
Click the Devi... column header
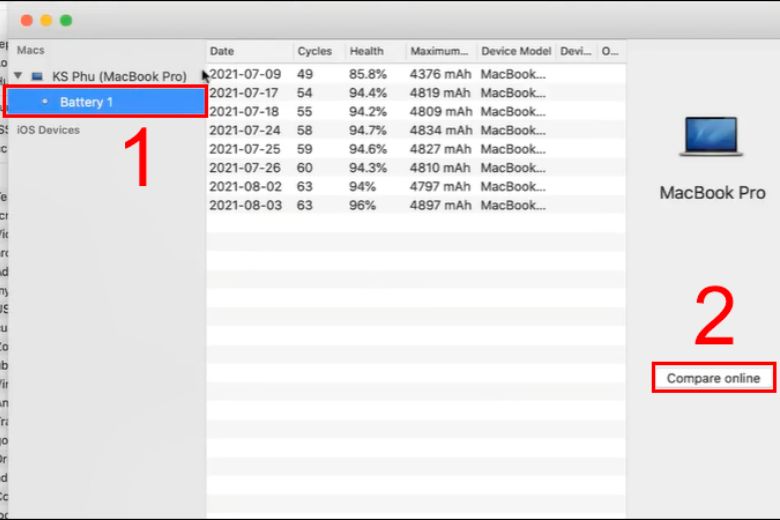click(x=576, y=51)
